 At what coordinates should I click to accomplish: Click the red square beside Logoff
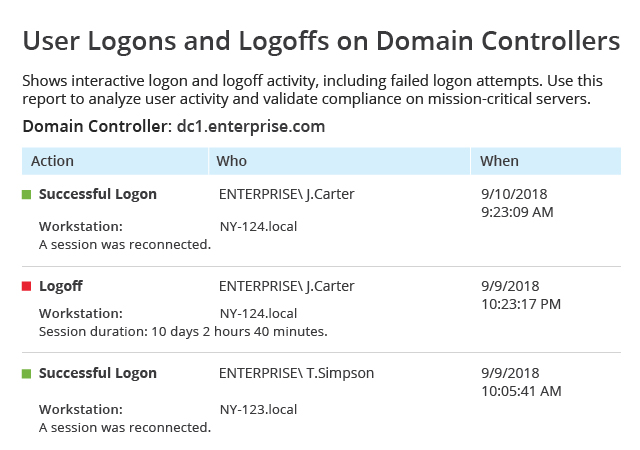coord(27,286)
